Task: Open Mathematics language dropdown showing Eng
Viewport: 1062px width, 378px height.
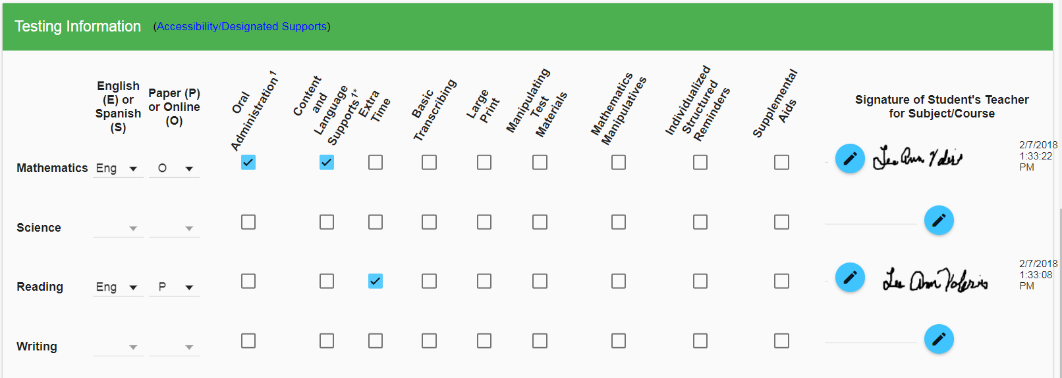Action: (x=118, y=168)
